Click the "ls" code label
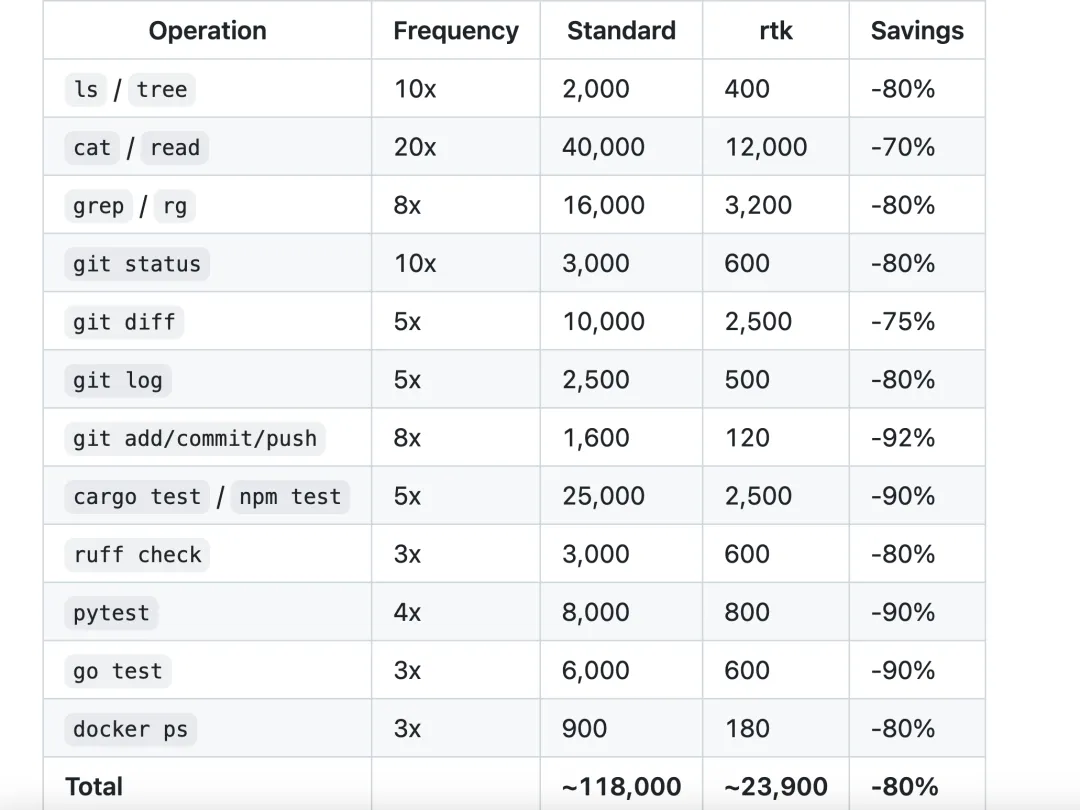The image size is (1080, 810). [86, 90]
